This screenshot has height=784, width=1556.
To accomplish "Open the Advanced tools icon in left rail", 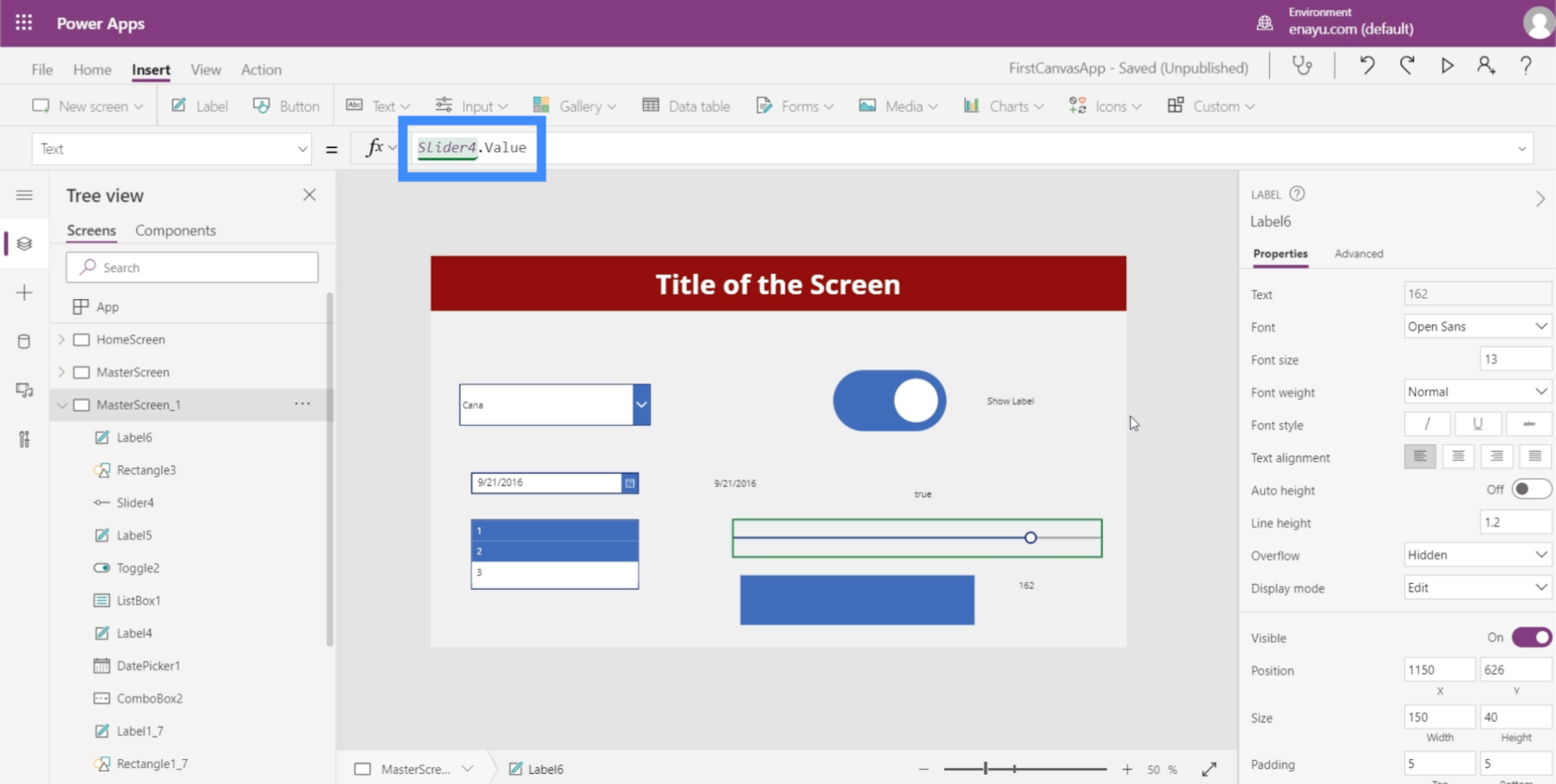I will coord(25,440).
